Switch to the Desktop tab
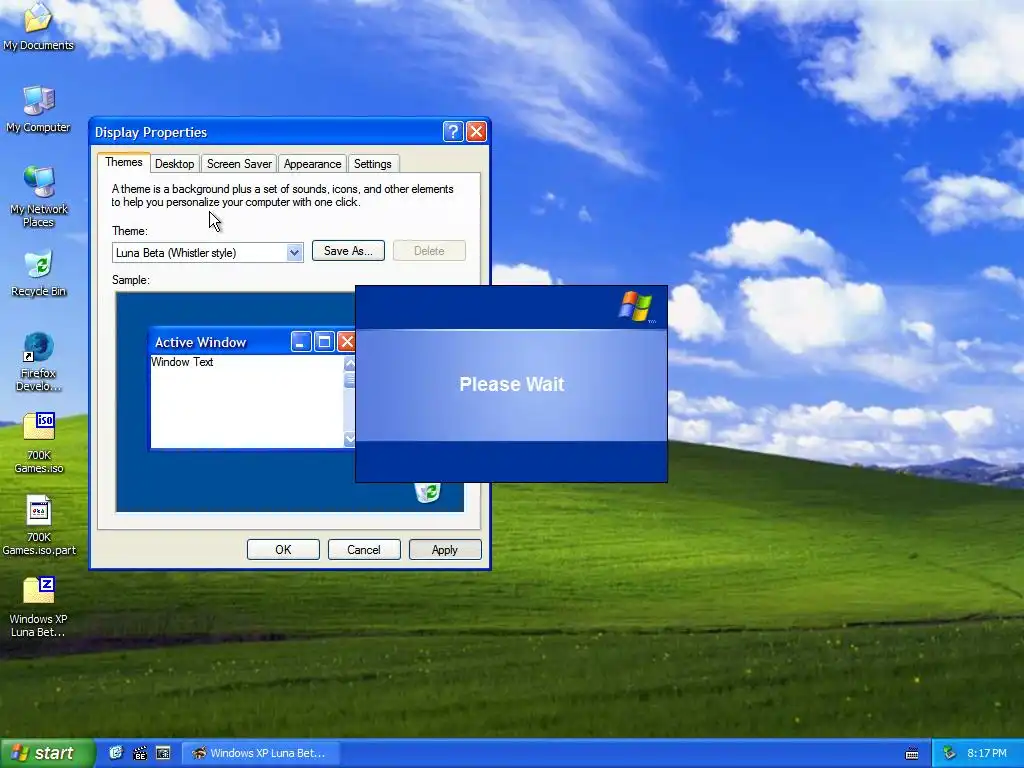1024x768 pixels. tap(174, 164)
